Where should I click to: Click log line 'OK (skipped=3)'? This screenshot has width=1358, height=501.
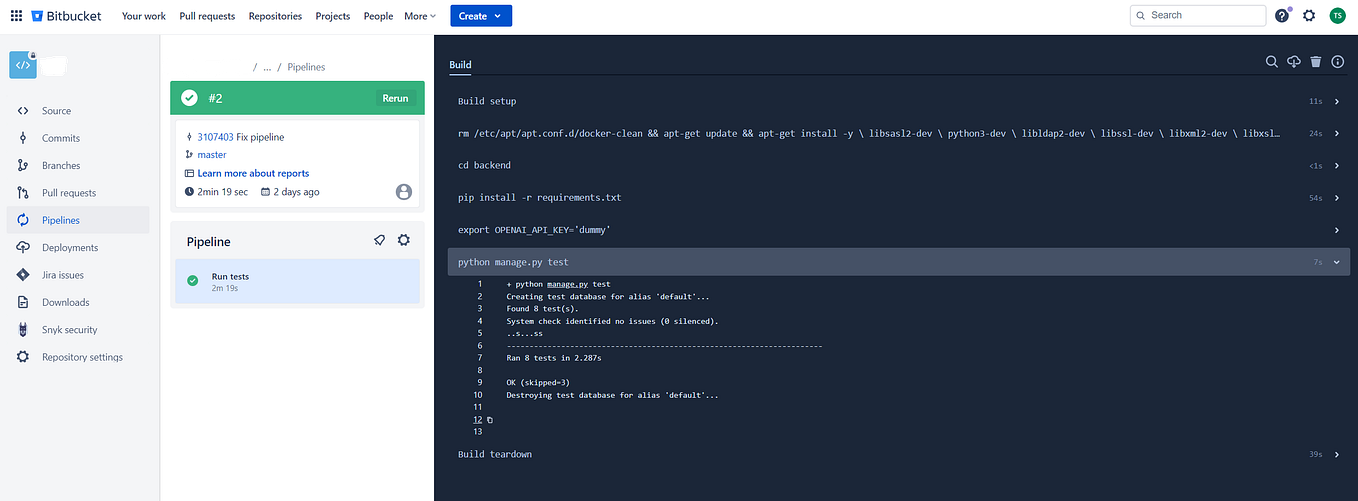pyautogui.click(x=538, y=382)
